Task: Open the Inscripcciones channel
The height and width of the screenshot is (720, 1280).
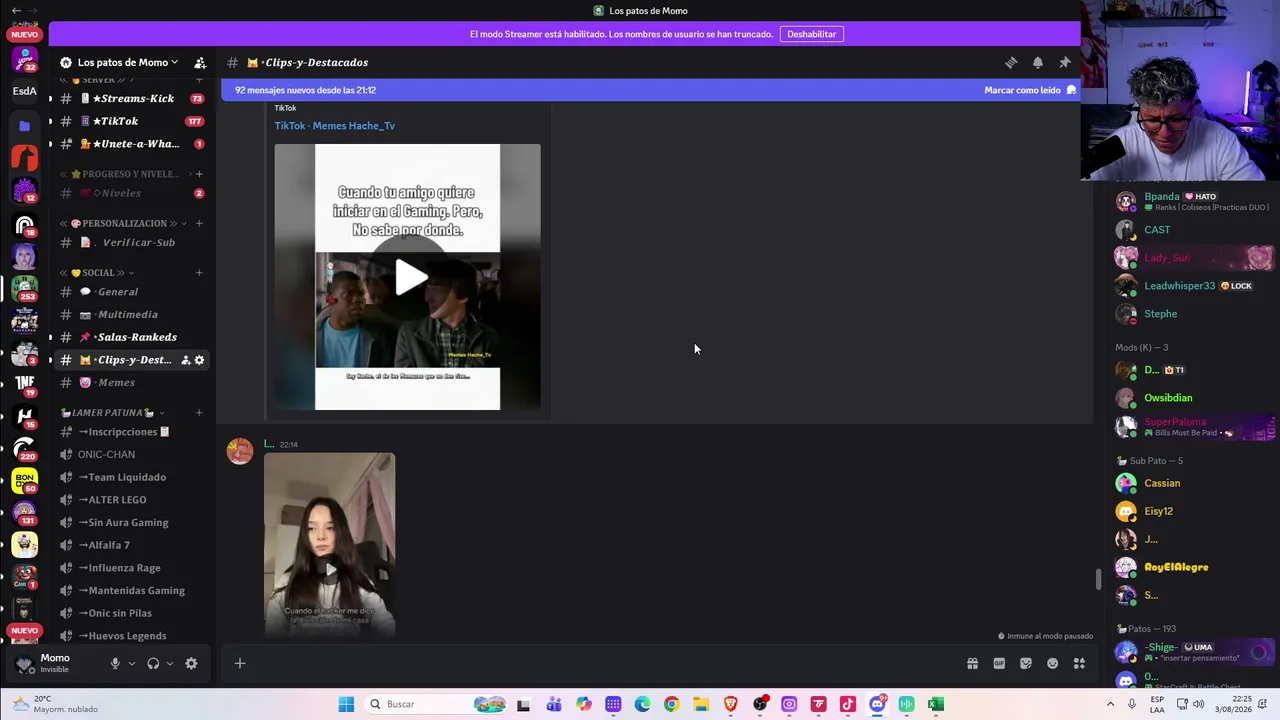Action: (131, 432)
